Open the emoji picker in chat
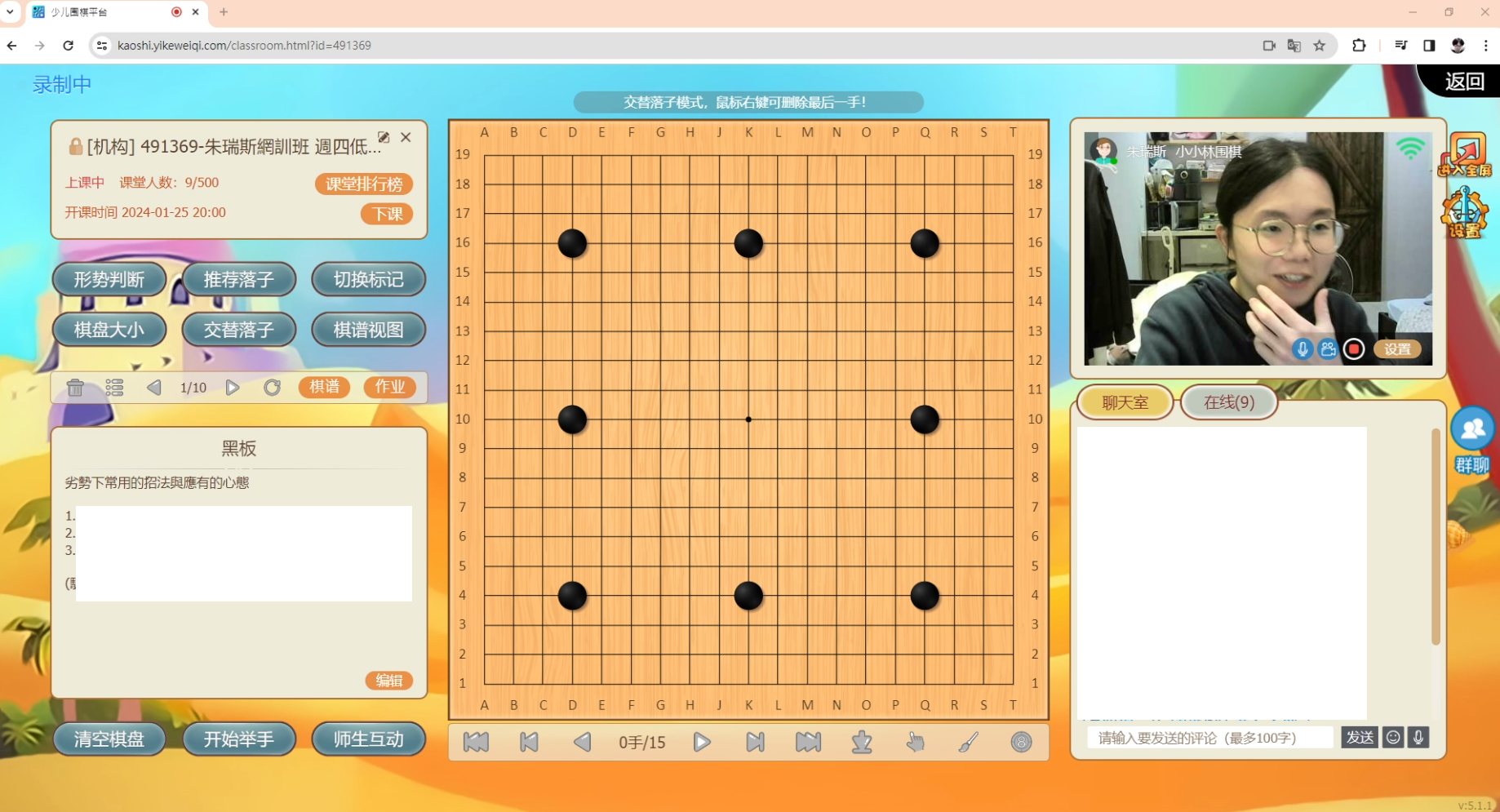Image resolution: width=1500 pixels, height=812 pixels. [1394, 738]
